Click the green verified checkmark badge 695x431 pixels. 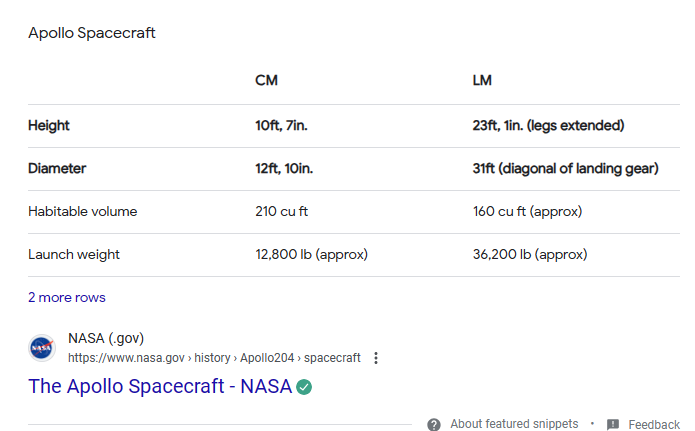(x=304, y=386)
